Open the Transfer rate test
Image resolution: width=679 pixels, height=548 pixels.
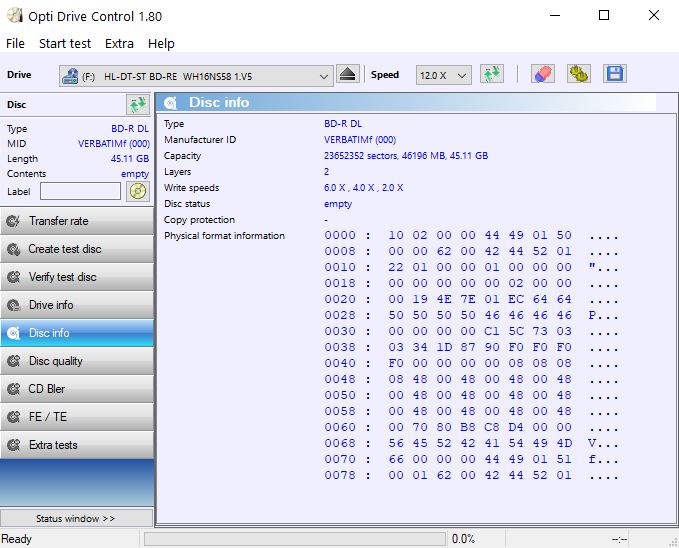point(77,221)
